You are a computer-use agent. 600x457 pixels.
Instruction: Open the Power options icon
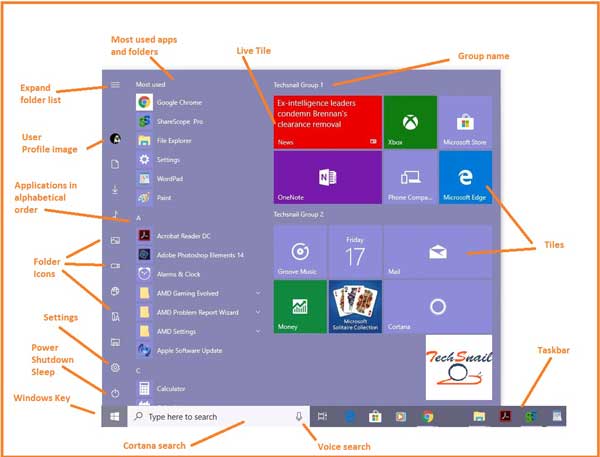coord(115,393)
